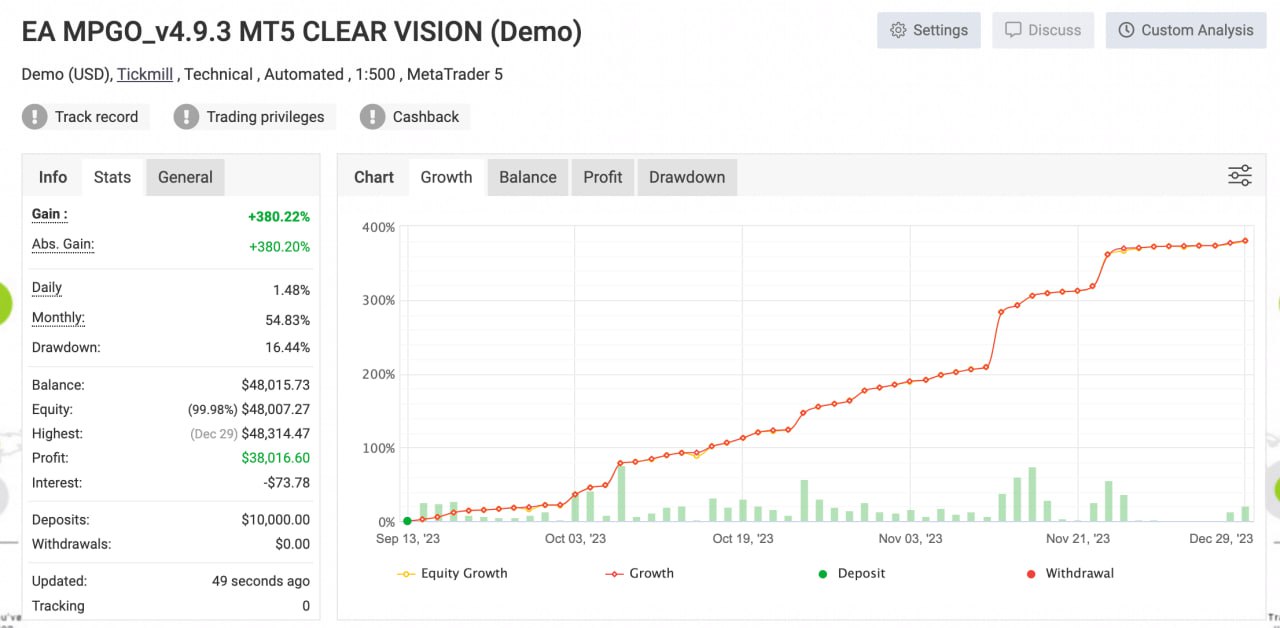Click the gear icon in Settings button

(898, 30)
